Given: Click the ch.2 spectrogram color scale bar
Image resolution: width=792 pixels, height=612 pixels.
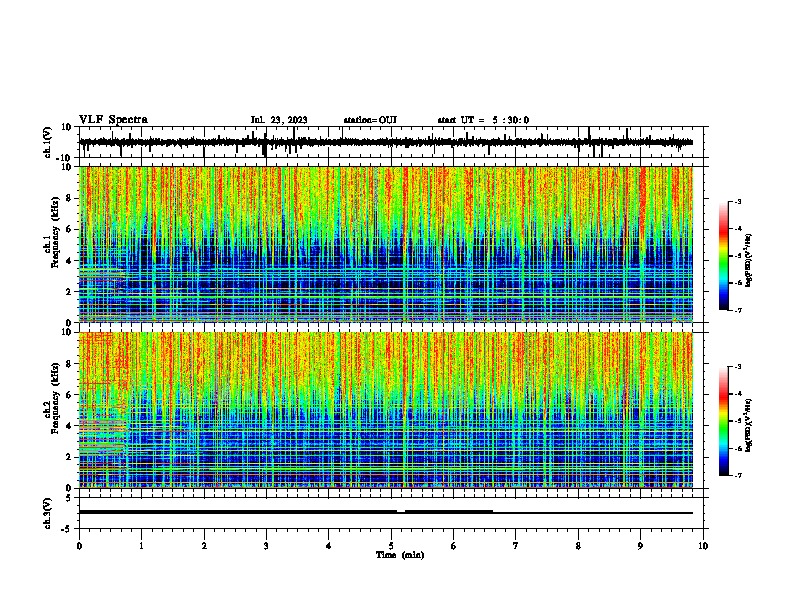Looking at the screenshot, I should tap(724, 421).
